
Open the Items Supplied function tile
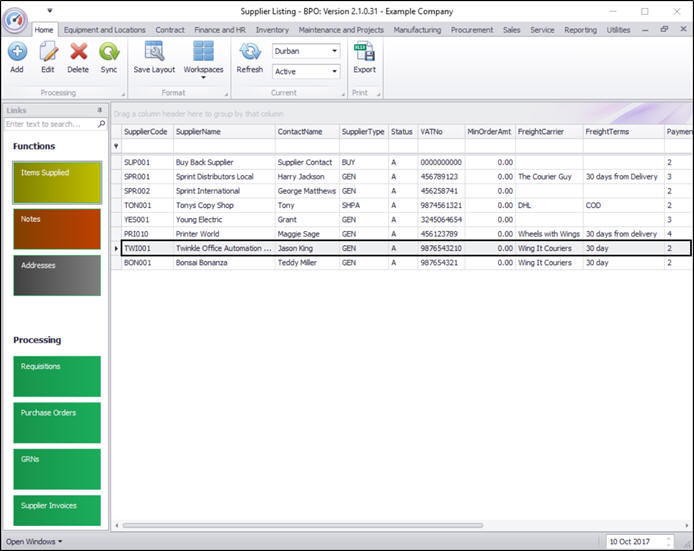tap(57, 182)
